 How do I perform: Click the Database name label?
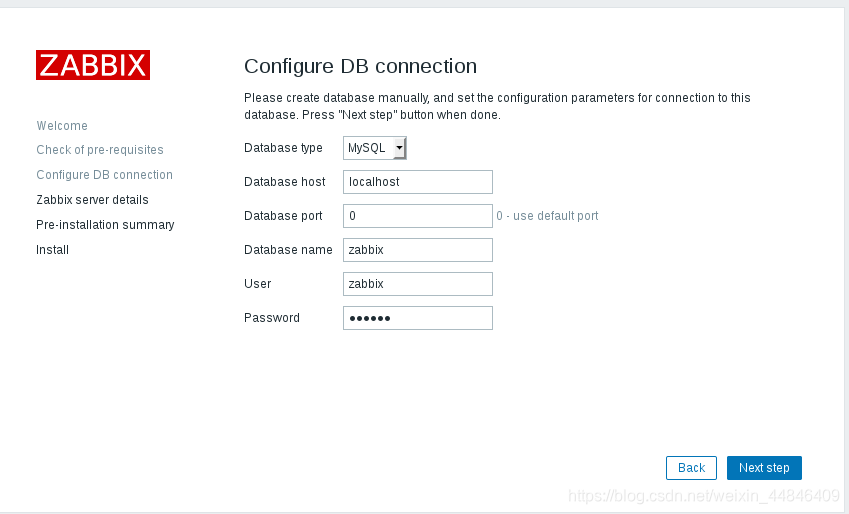point(288,250)
